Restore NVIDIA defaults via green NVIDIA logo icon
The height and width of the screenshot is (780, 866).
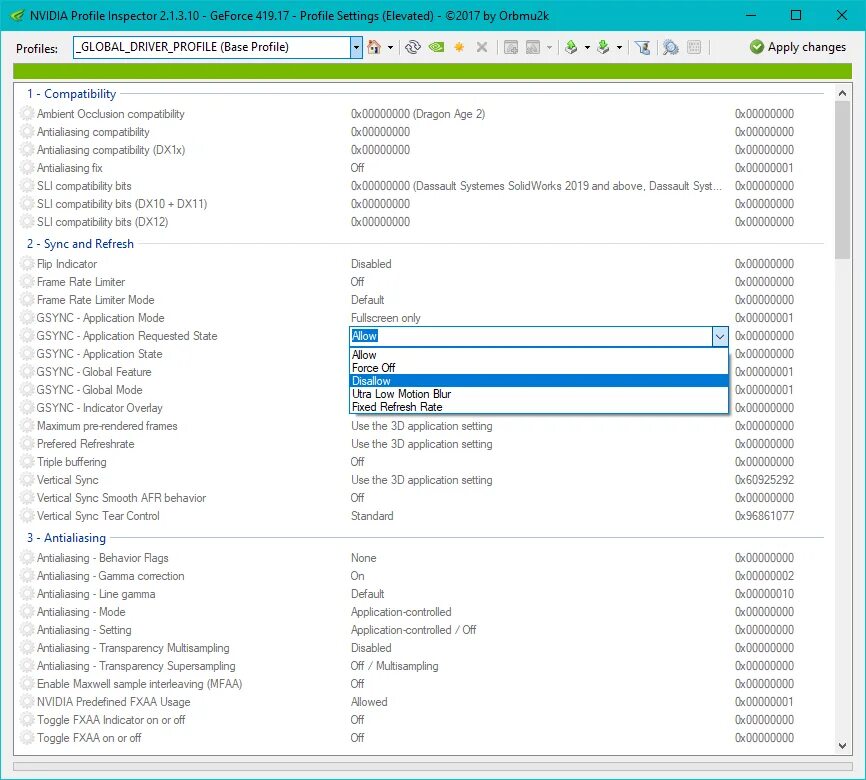coord(436,47)
